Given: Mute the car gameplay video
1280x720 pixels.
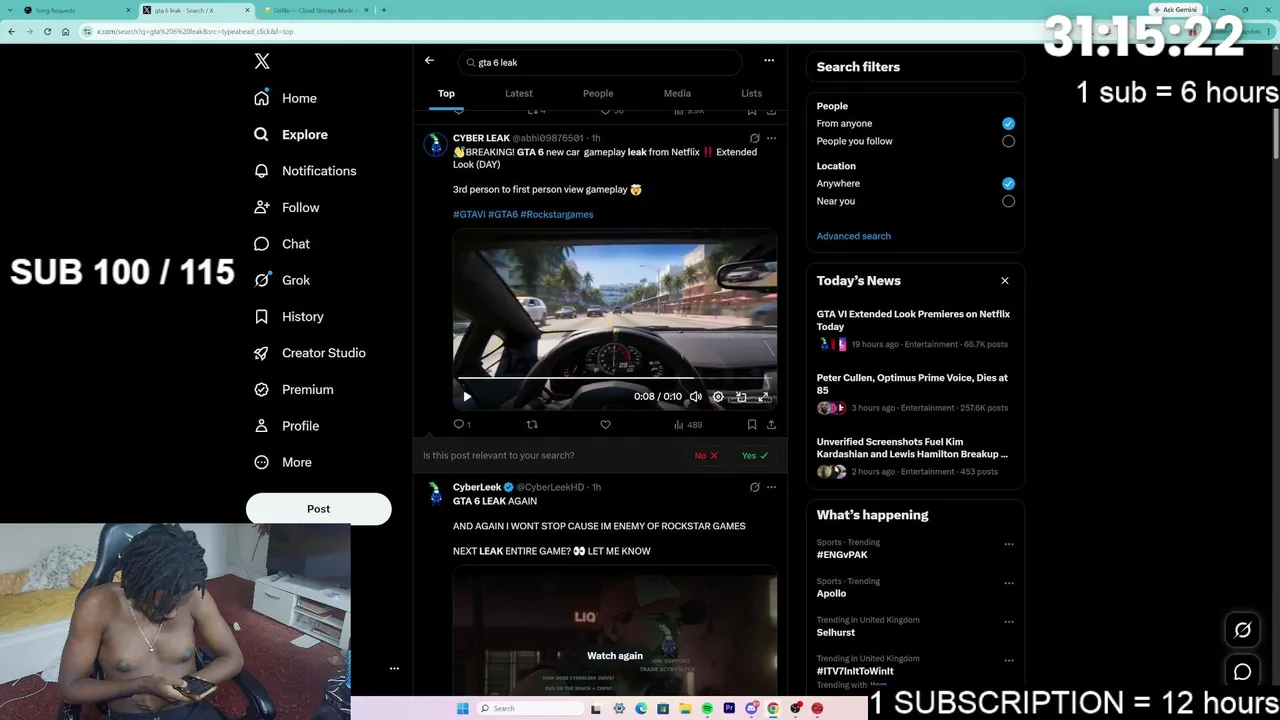Looking at the screenshot, I should [695, 397].
